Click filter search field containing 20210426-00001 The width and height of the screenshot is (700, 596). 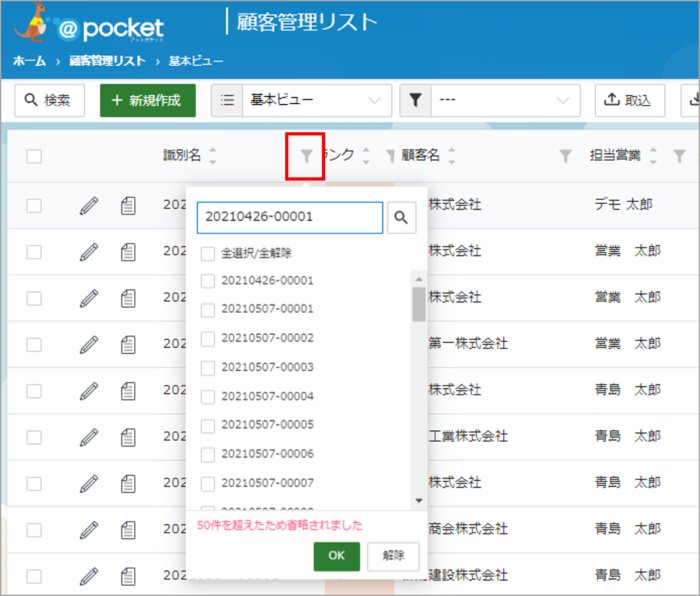tap(290, 217)
